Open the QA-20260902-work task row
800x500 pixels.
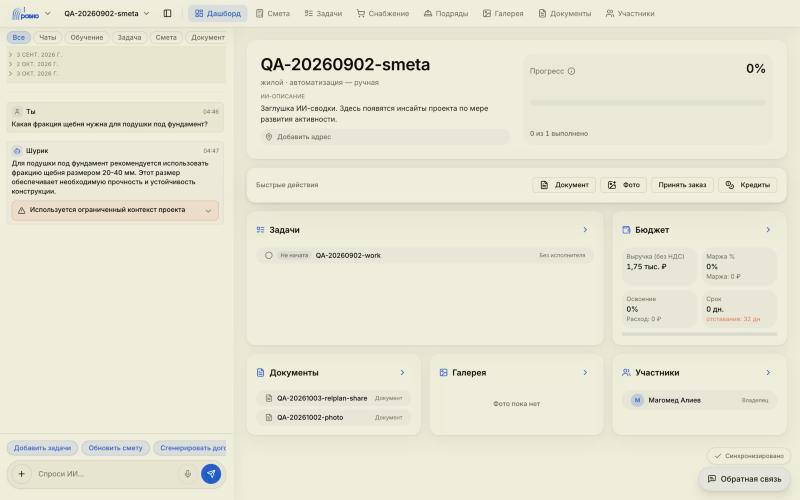click(424, 256)
